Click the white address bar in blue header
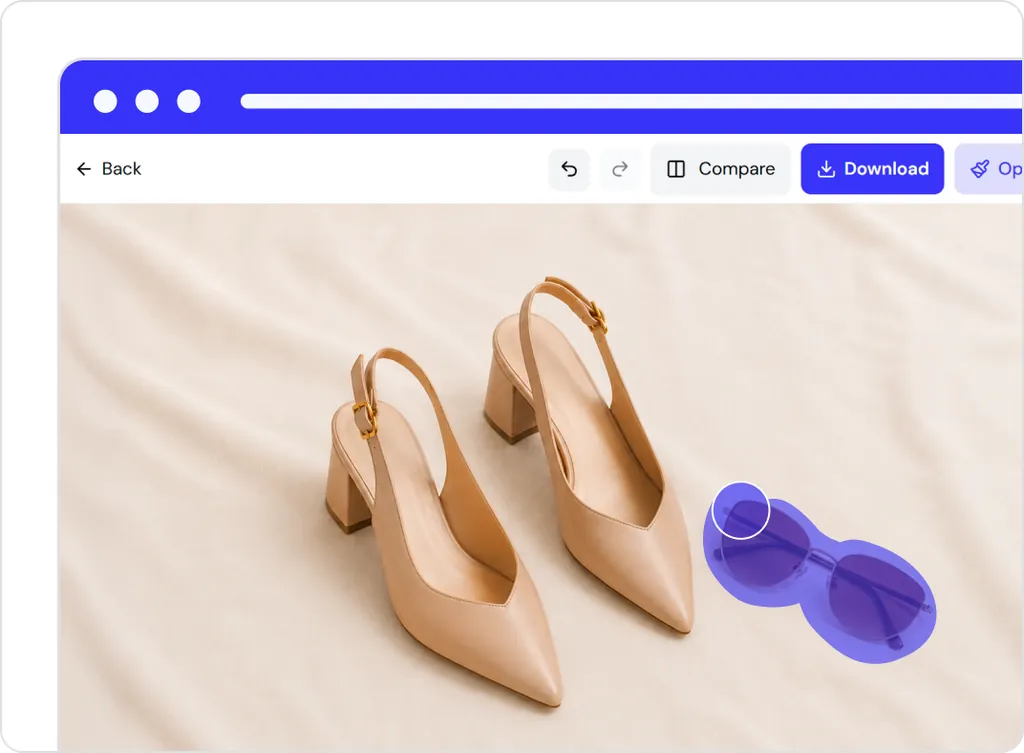This screenshot has height=753, width=1024. point(631,101)
